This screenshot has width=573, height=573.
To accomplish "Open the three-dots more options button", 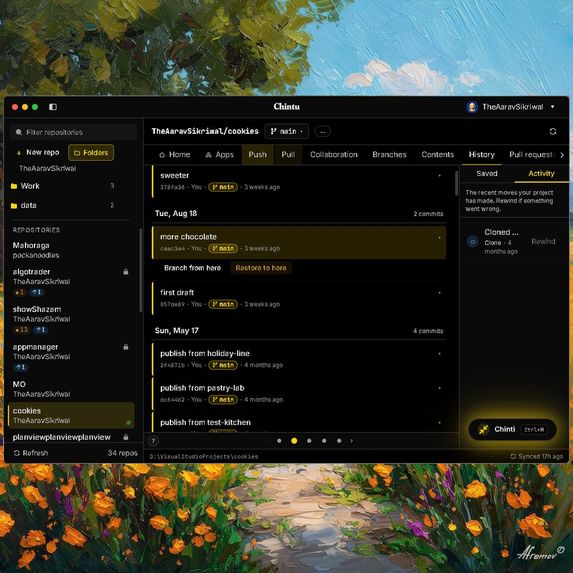I will [322, 132].
